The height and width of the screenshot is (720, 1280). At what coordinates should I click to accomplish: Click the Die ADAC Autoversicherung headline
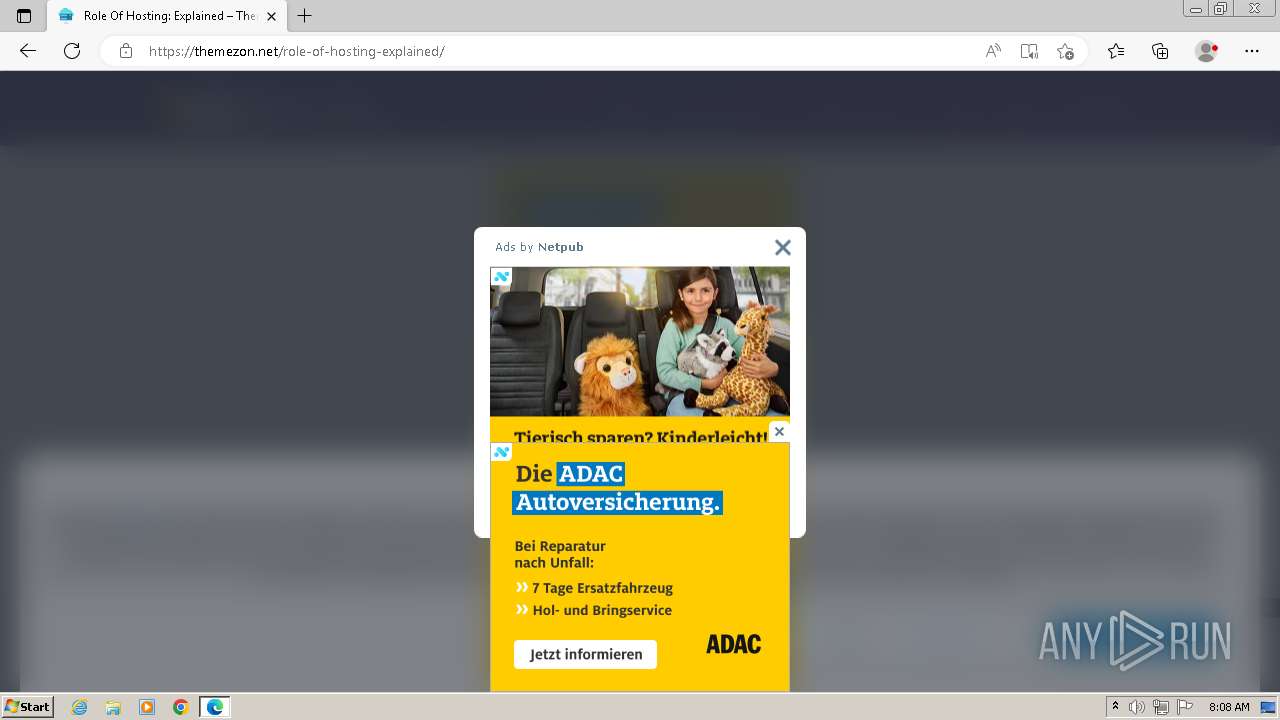pyautogui.click(x=618, y=488)
